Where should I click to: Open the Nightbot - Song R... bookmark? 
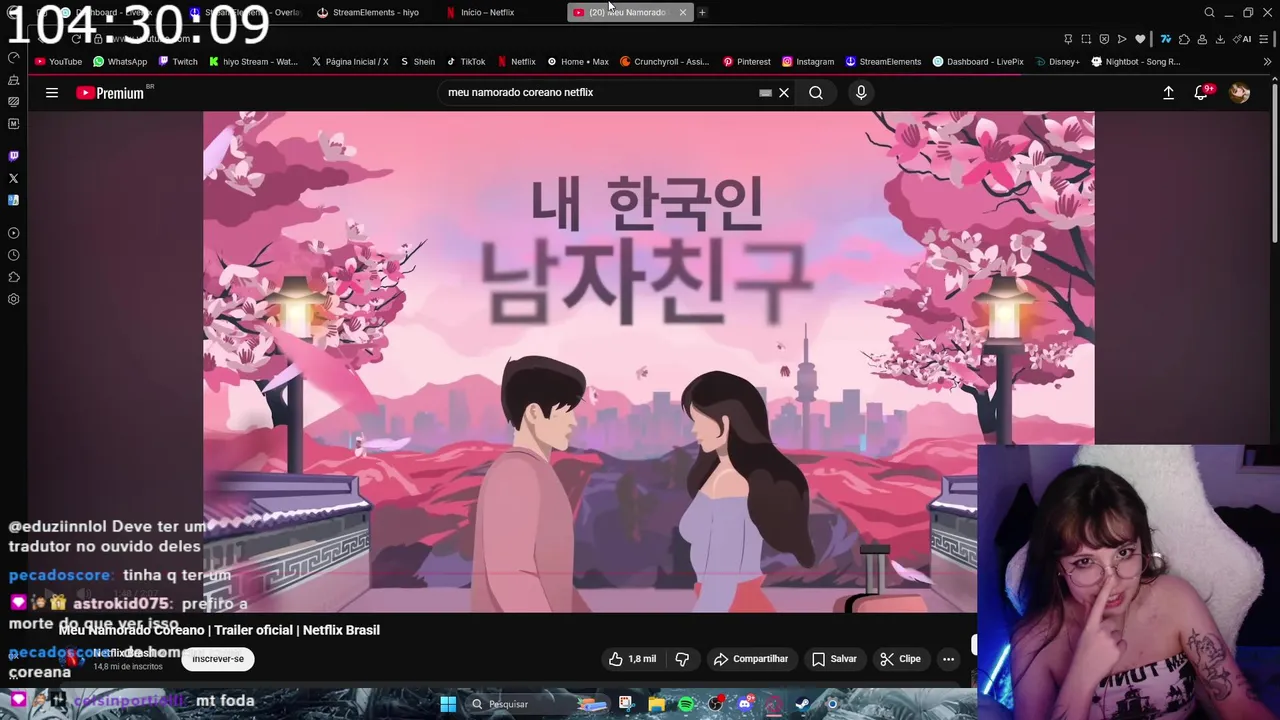point(1136,62)
